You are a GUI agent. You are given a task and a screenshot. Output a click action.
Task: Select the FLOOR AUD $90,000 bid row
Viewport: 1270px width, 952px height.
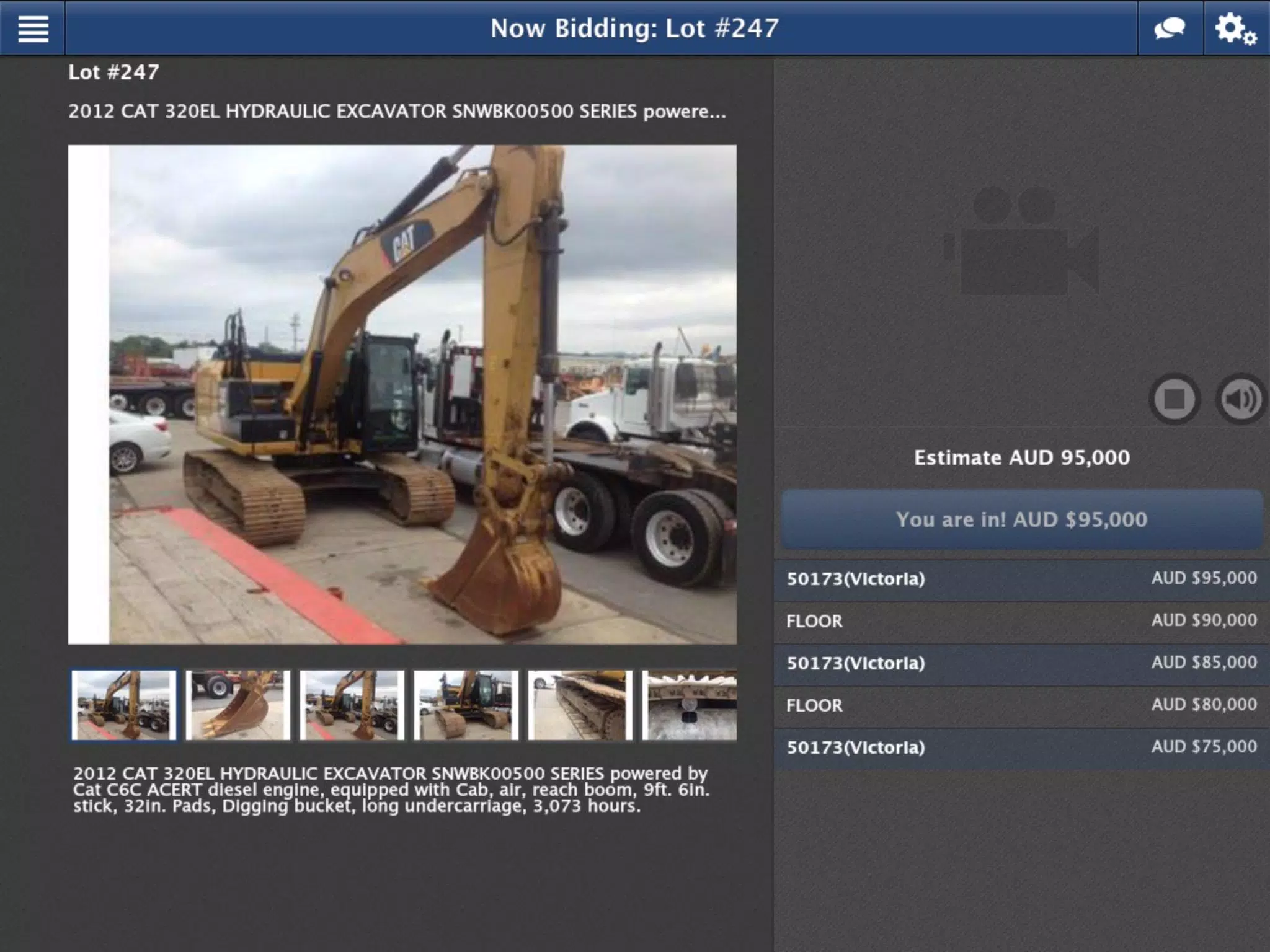point(1021,621)
